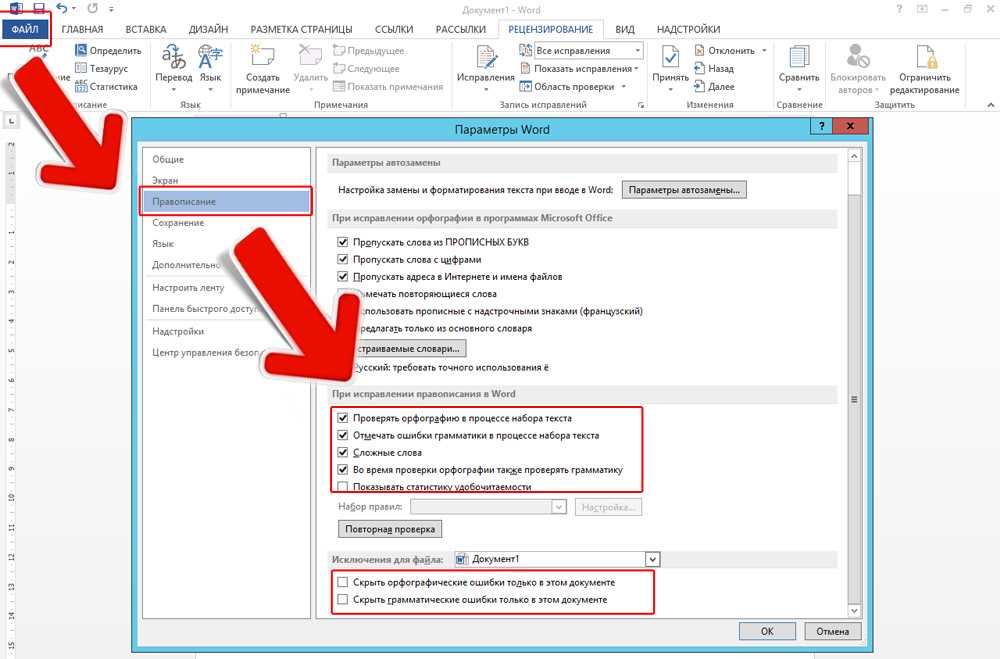This screenshot has width=1000, height=659.
Task: Click Create comment (Создать примечание) icon
Action: [263, 58]
